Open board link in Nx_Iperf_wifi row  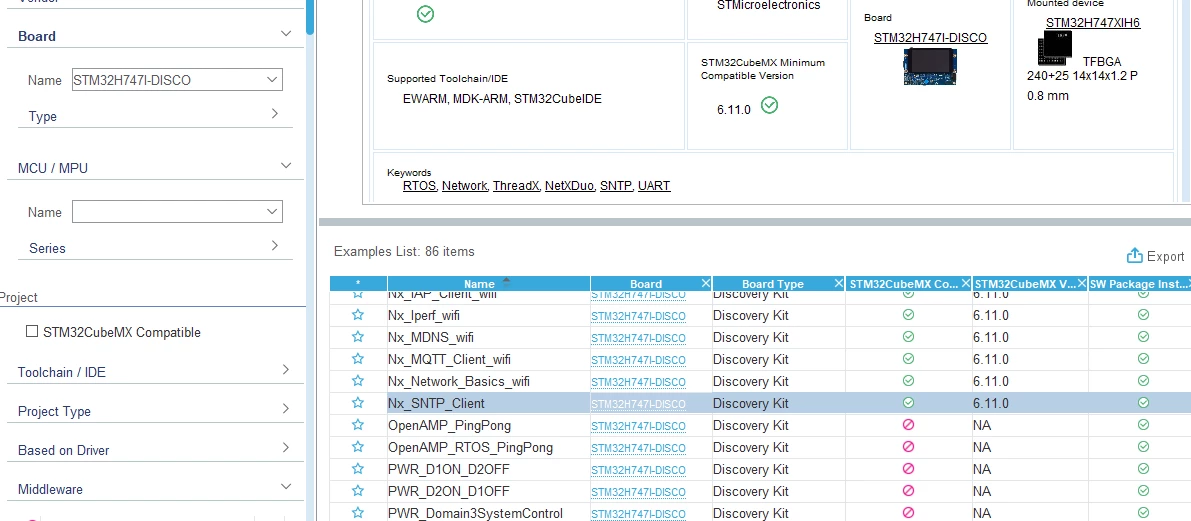click(638, 316)
